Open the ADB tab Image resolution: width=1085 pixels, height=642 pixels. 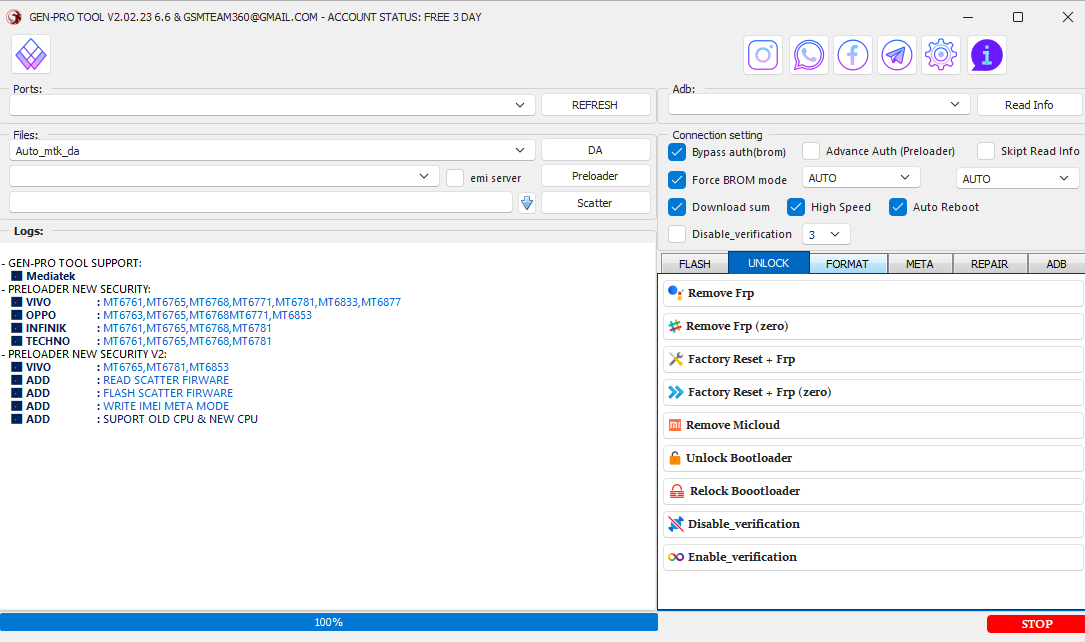point(1056,264)
